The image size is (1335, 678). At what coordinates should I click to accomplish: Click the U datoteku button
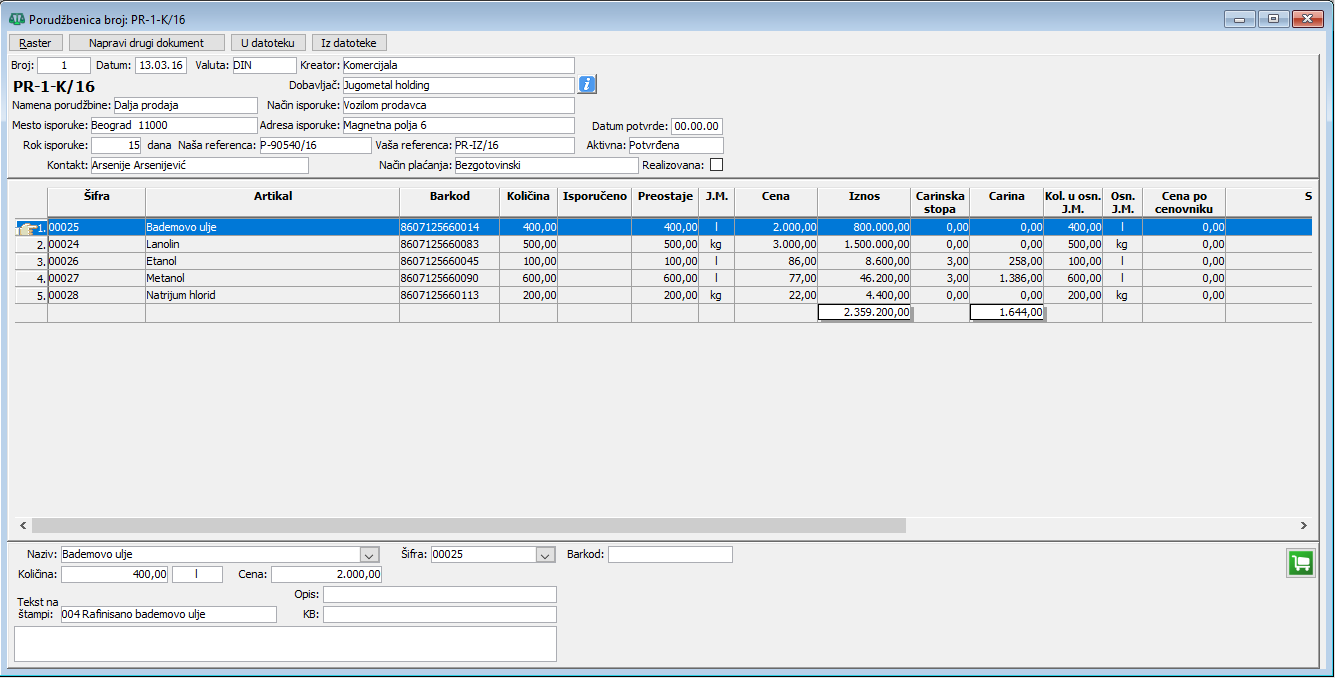[x=267, y=43]
